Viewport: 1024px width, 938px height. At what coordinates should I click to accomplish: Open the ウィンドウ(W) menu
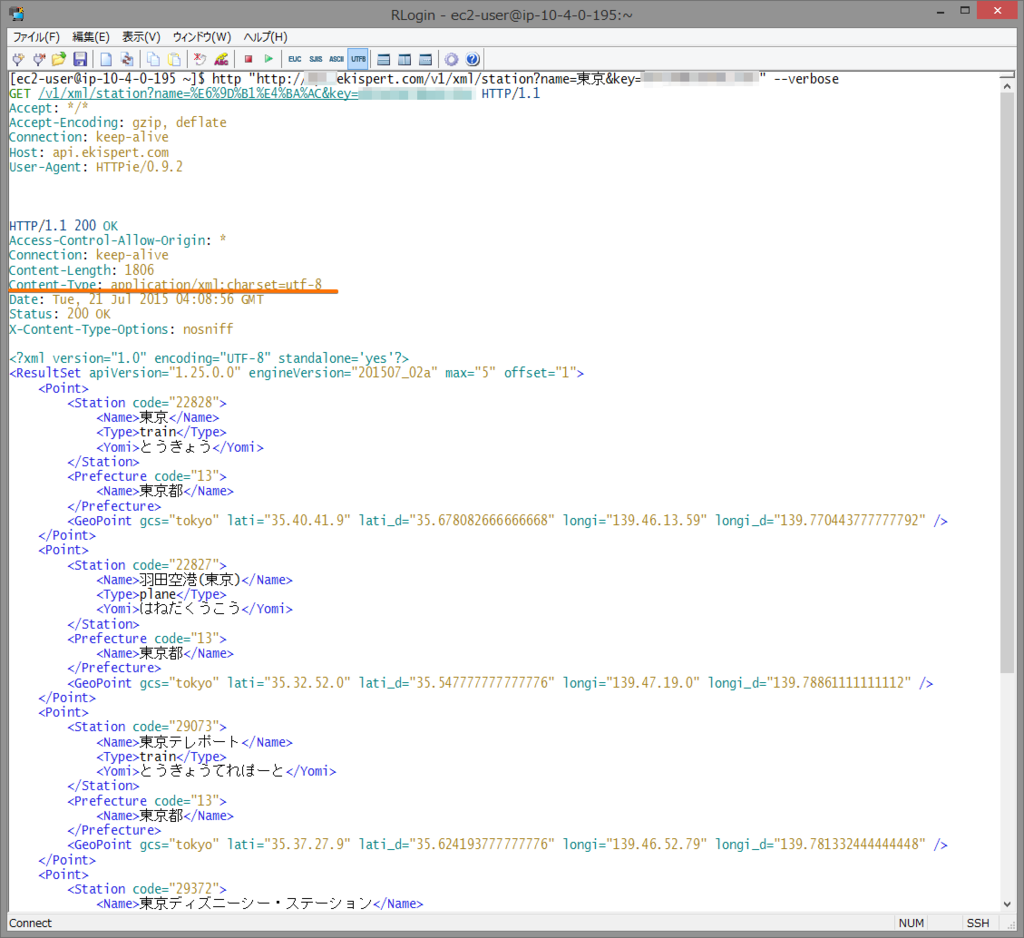(x=202, y=37)
